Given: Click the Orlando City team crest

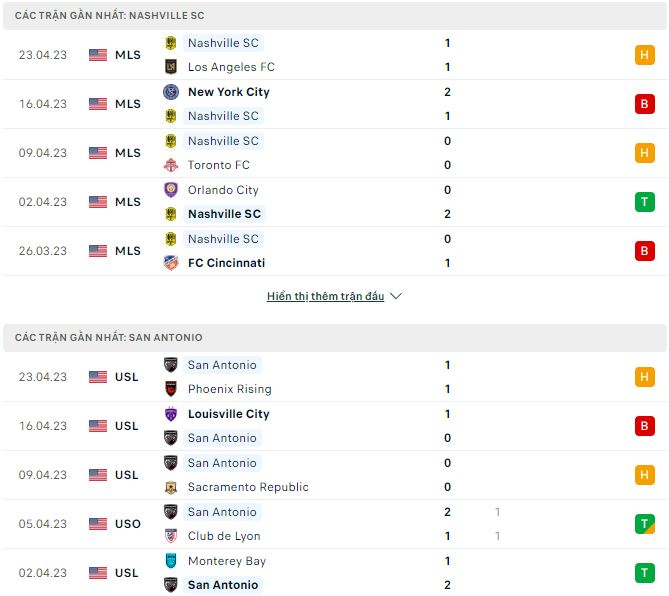Looking at the screenshot, I should pyautogui.click(x=170, y=190).
